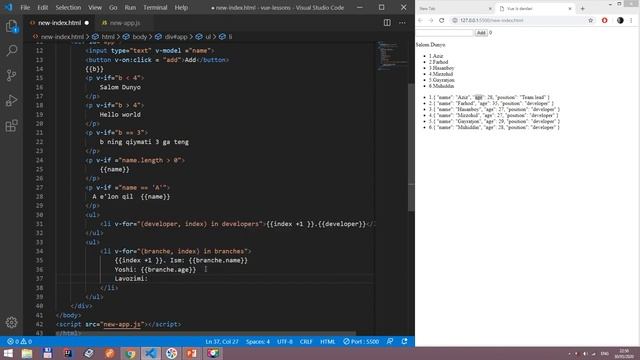
Task: Open File Explorer from the taskbar
Action: 27,353
